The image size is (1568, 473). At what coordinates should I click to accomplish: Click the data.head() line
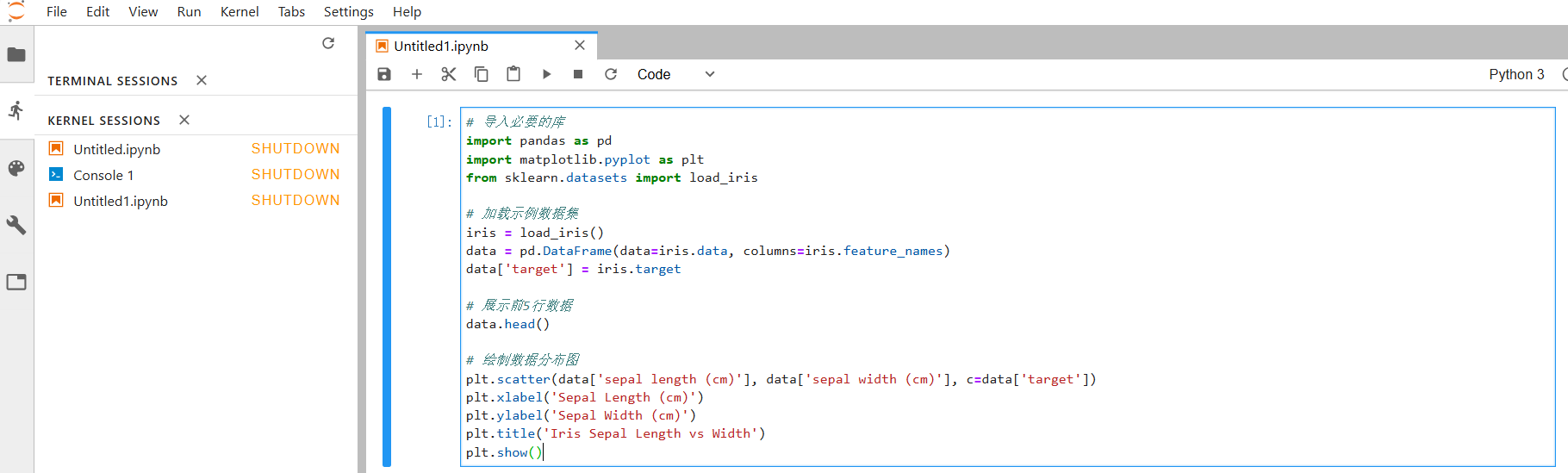click(x=507, y=324)
